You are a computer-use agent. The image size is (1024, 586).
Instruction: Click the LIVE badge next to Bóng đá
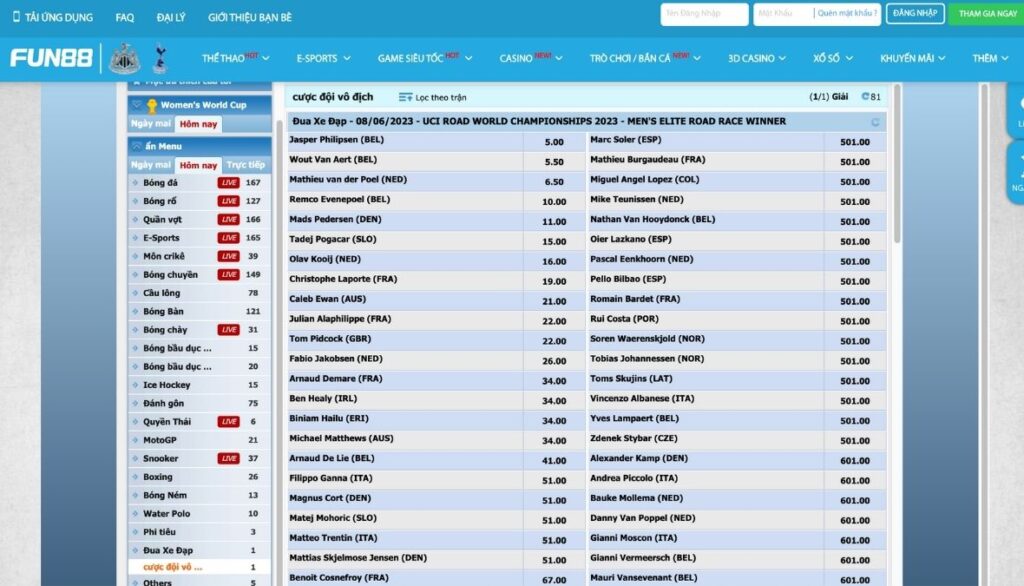pyautogui.click(x=228, y=183)
